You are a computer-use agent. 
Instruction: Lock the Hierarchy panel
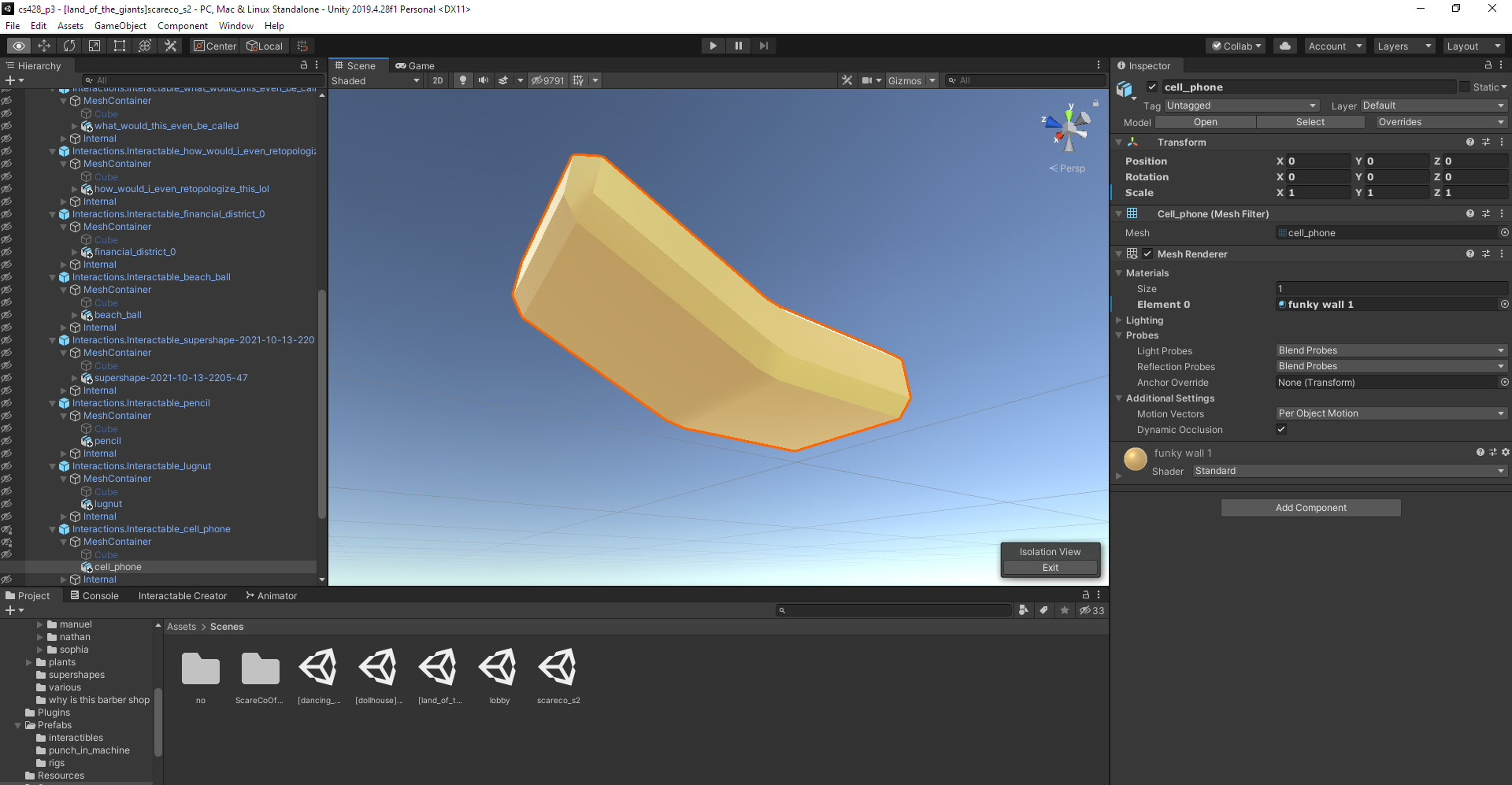coord(304,65)
